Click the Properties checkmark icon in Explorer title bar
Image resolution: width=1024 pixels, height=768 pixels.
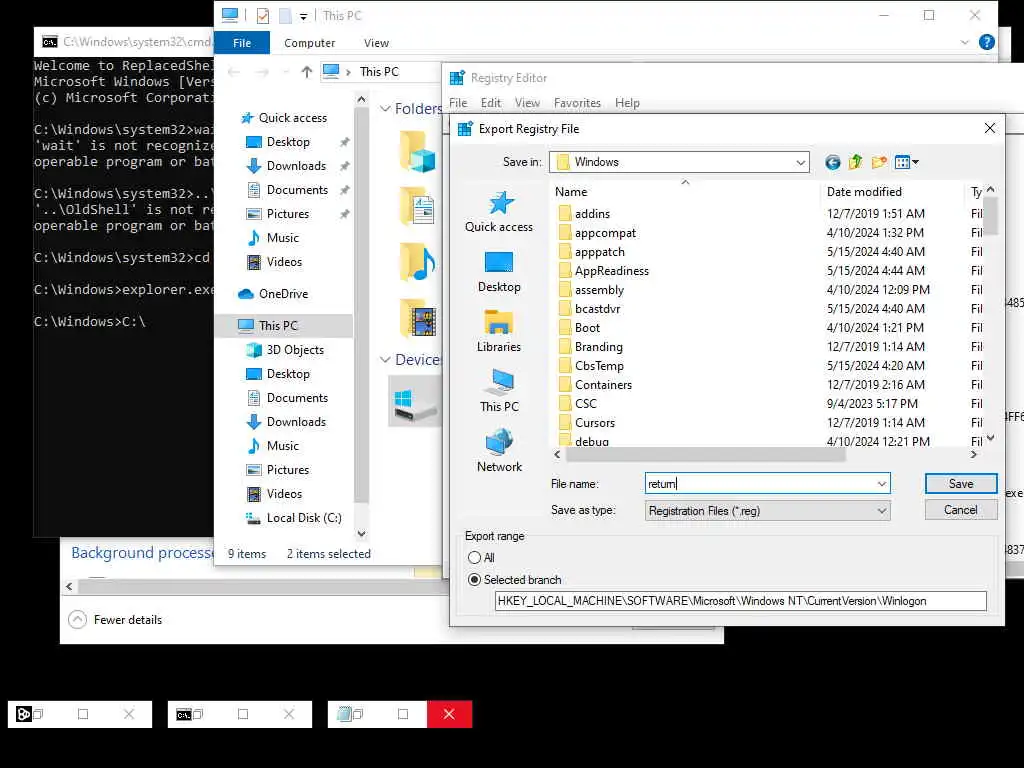263,16
